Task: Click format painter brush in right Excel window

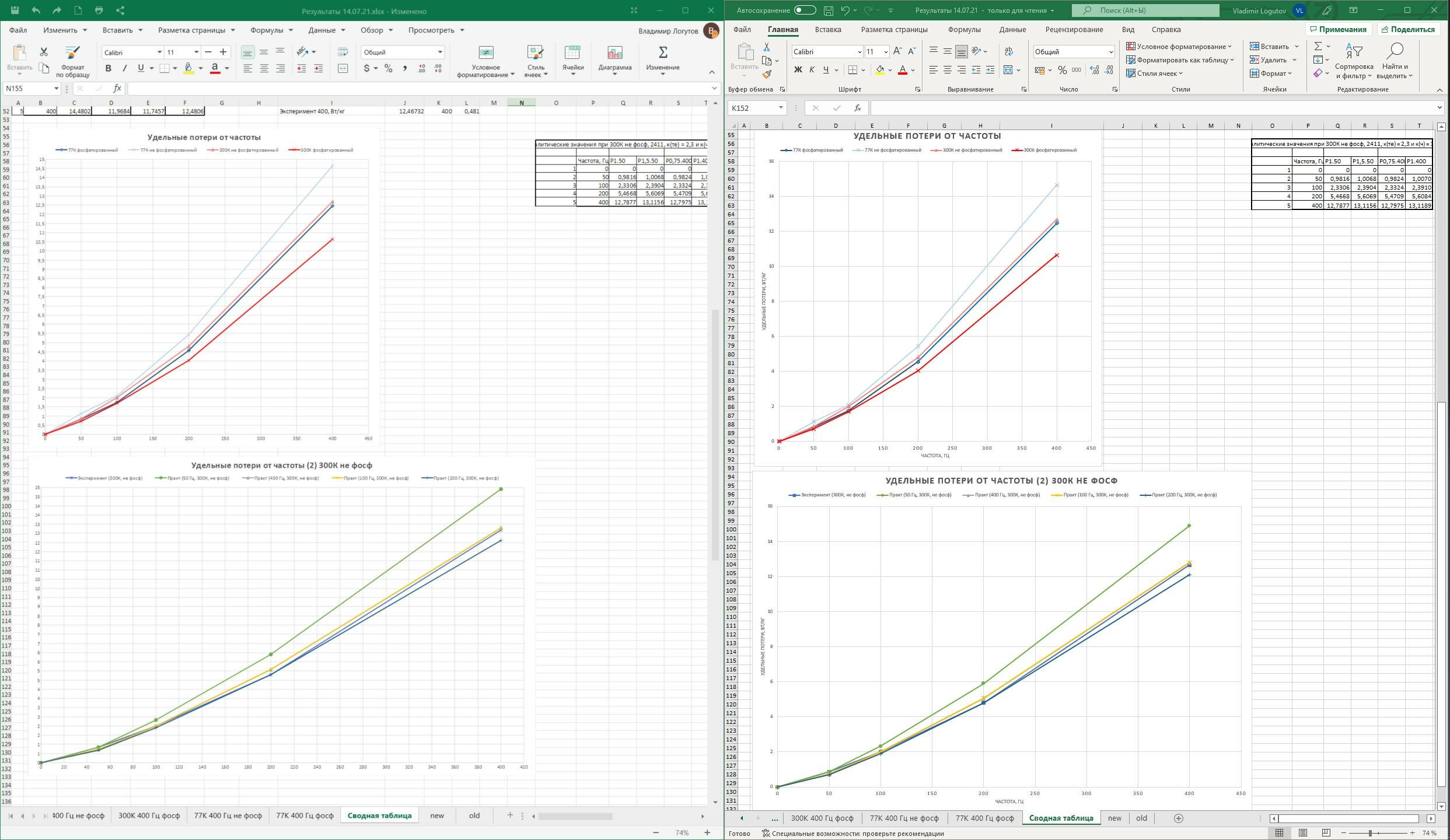Action: point(767,74)
